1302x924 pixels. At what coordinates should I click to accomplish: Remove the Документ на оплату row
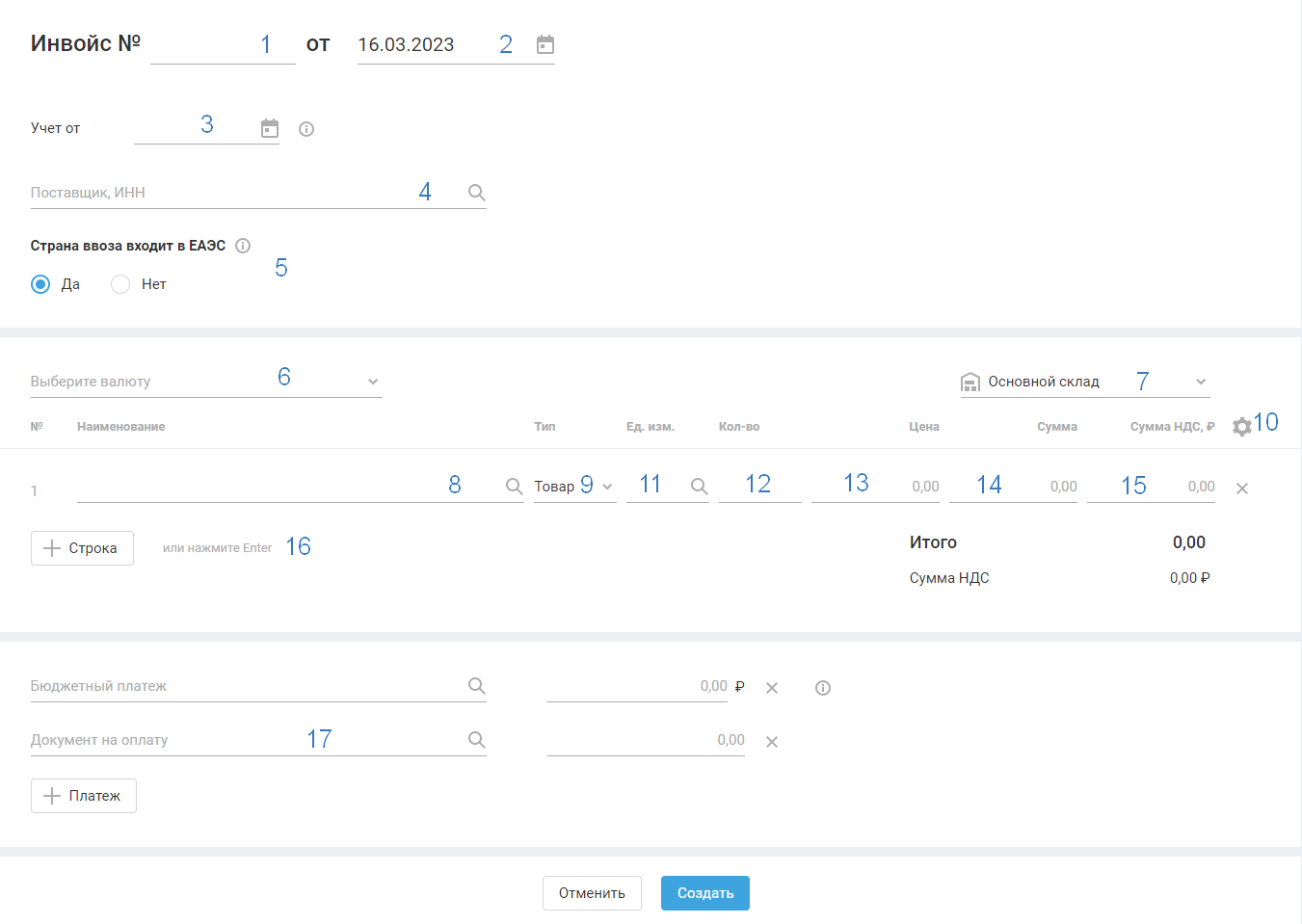click(772, 742)
